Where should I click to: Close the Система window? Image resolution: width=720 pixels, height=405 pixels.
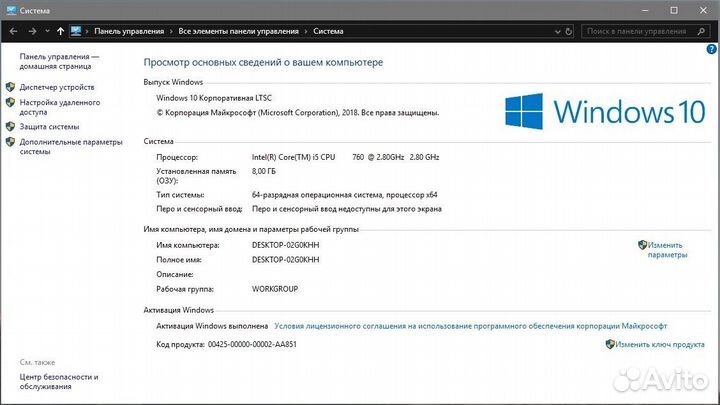703,10
